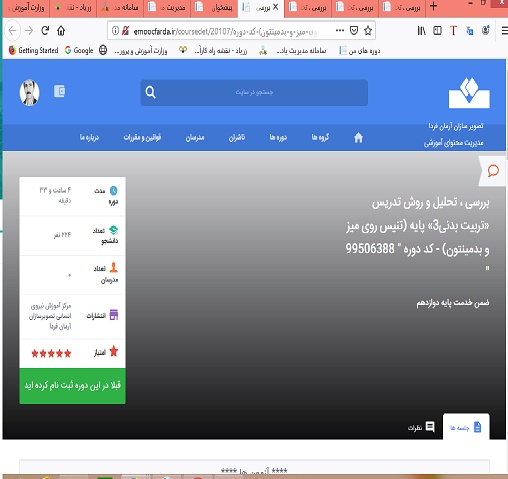Click the orange instructor count icon
The height and width of the screenshot is (479, 508).
tap(114, 268)
